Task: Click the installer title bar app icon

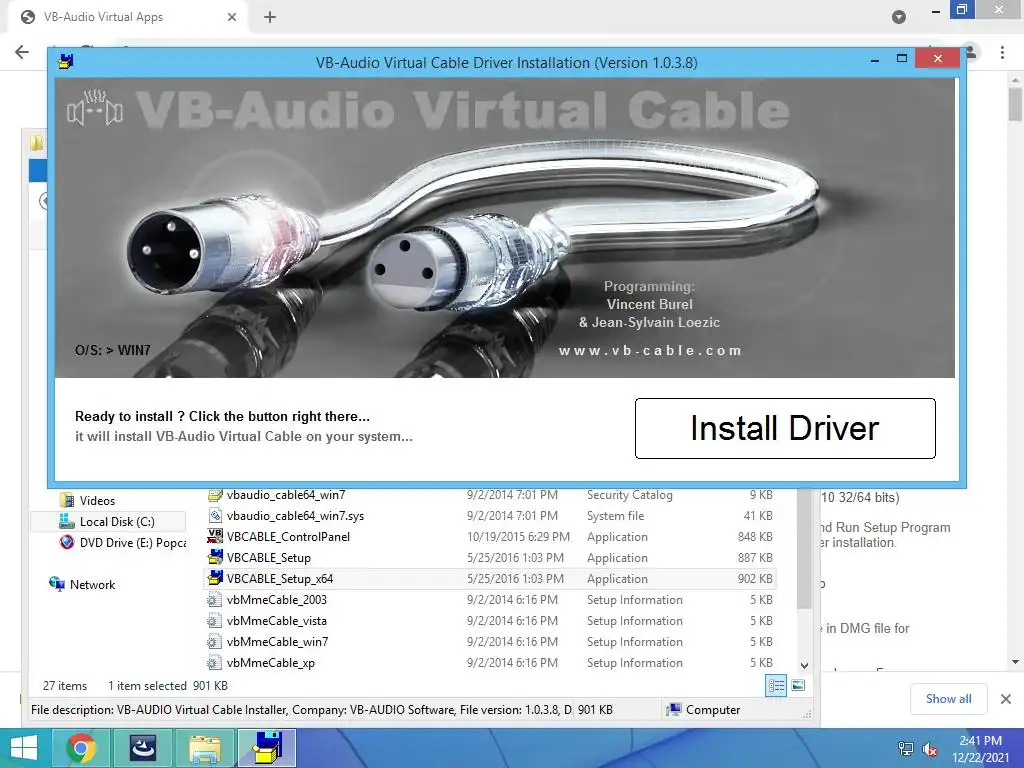Action: click(x=65, y=62)
